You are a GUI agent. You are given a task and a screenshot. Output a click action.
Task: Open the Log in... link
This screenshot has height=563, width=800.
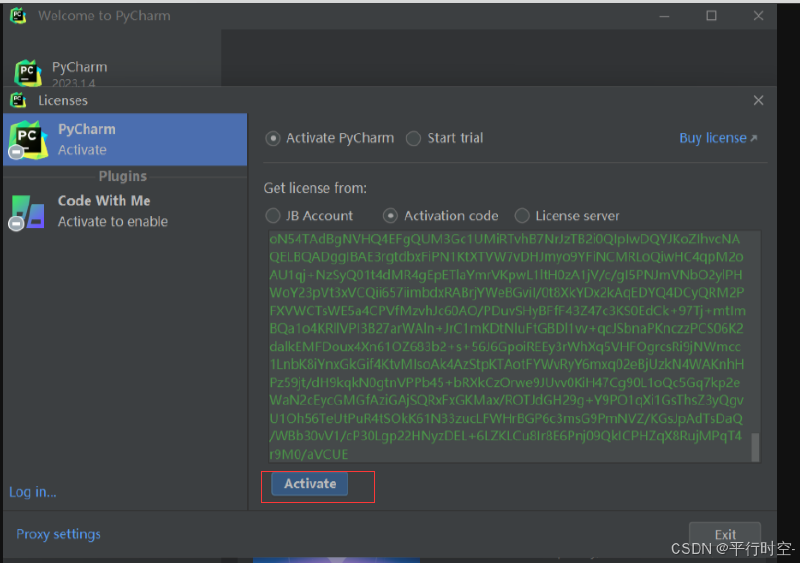tap(33, 492)
